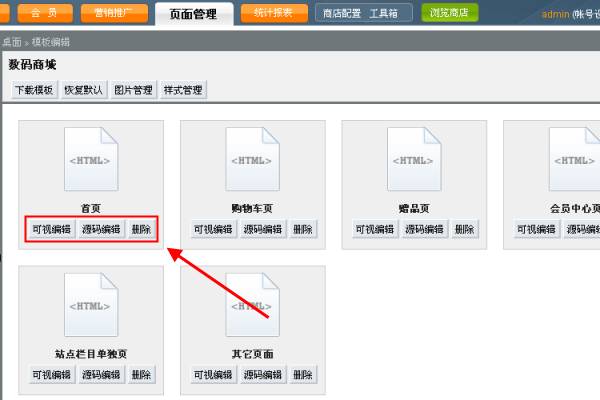Delete the 赠品页 template
Viewport: 600px width, 400px height.
pyautogui.click(x=465, y=229)
